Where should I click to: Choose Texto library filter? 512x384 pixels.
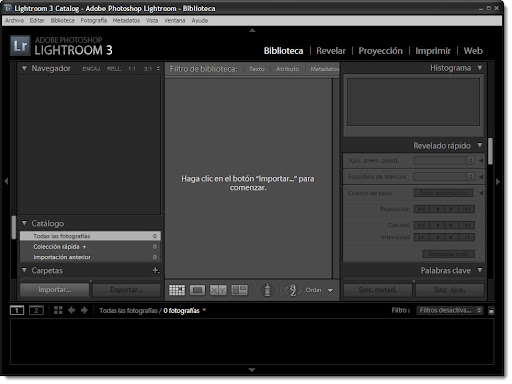point(257,69)
